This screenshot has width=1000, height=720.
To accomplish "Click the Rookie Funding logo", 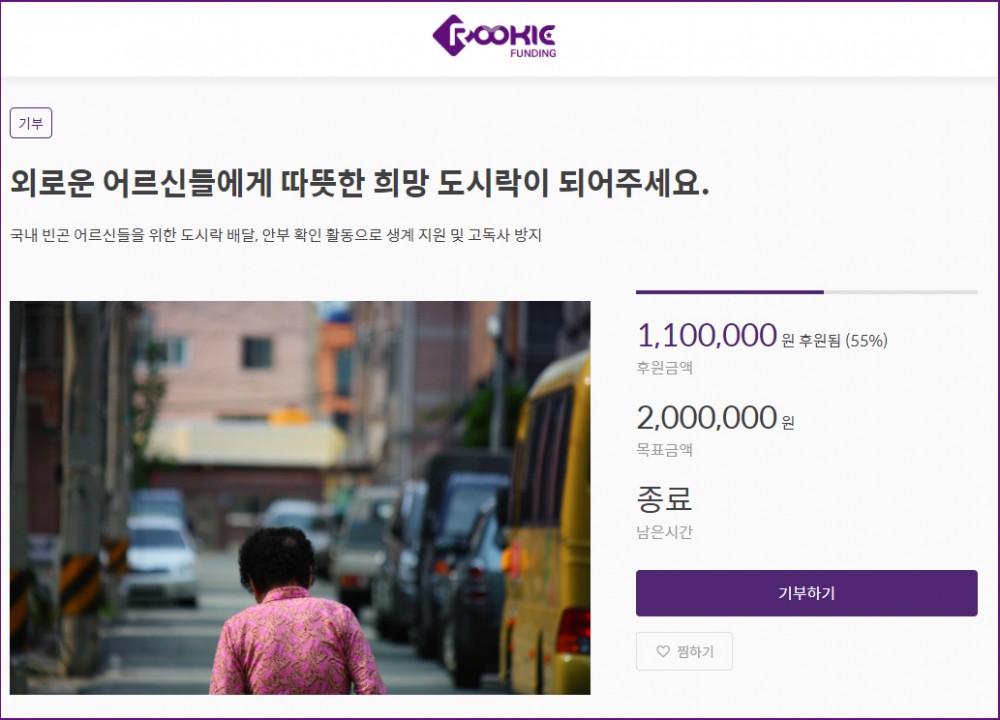I will tap(494, 36).
